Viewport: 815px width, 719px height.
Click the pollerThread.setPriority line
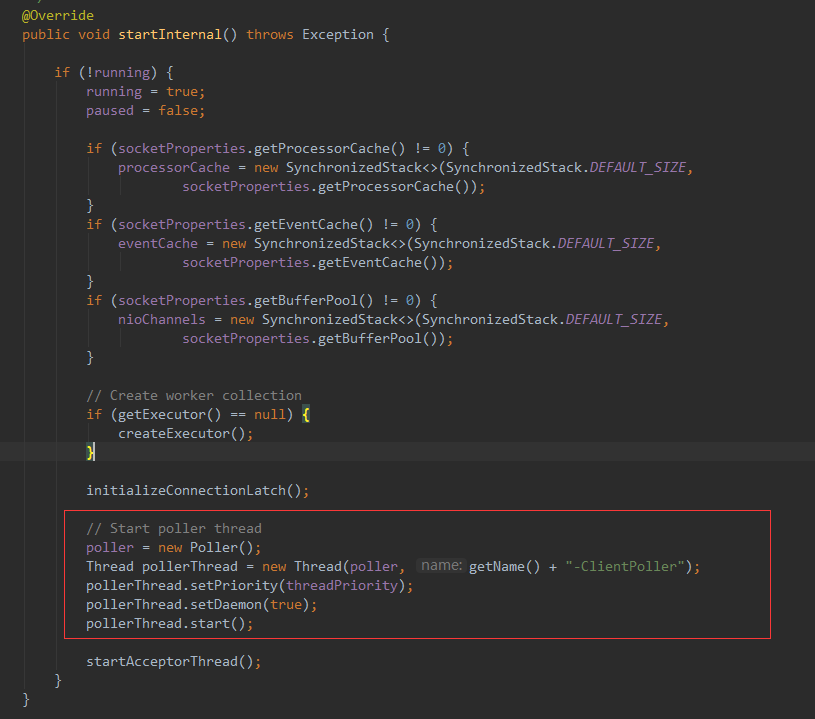click(x=249, y=586)
